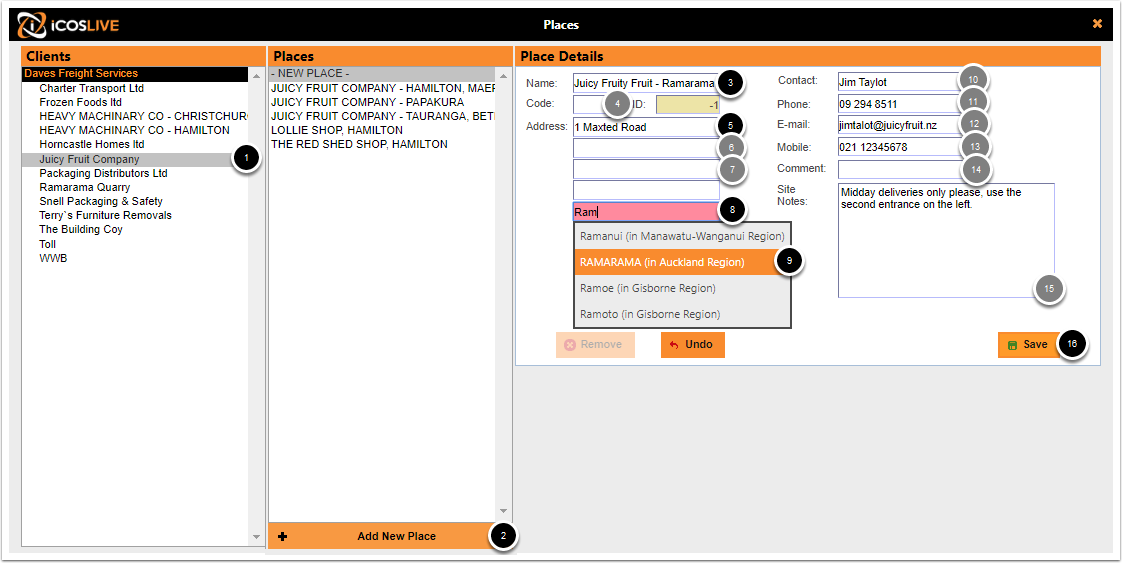
Task: Click the Site Notes text area
Action: (x=946, y=240)
